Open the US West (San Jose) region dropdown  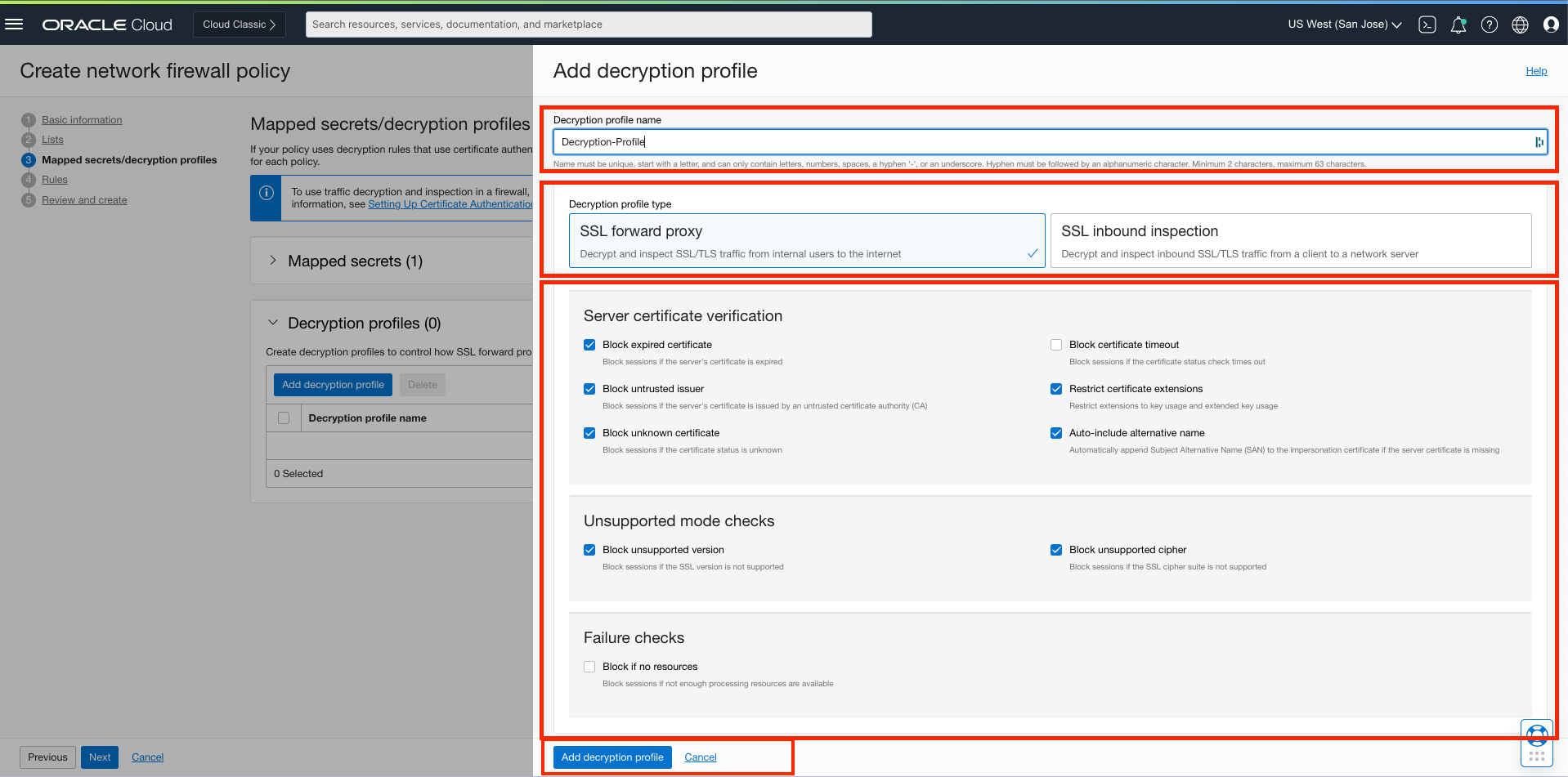point(1343,24)
